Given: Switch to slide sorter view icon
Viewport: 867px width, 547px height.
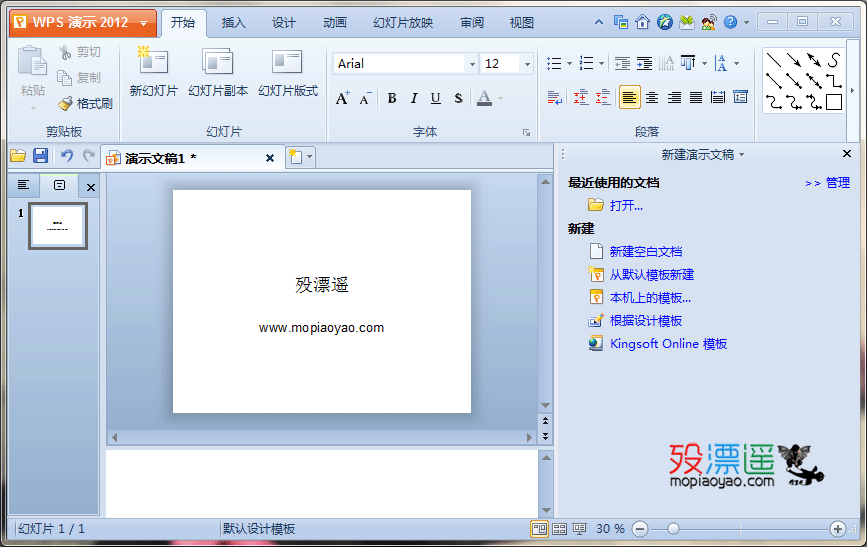Looking at the screenshot, I should point(560,529).
